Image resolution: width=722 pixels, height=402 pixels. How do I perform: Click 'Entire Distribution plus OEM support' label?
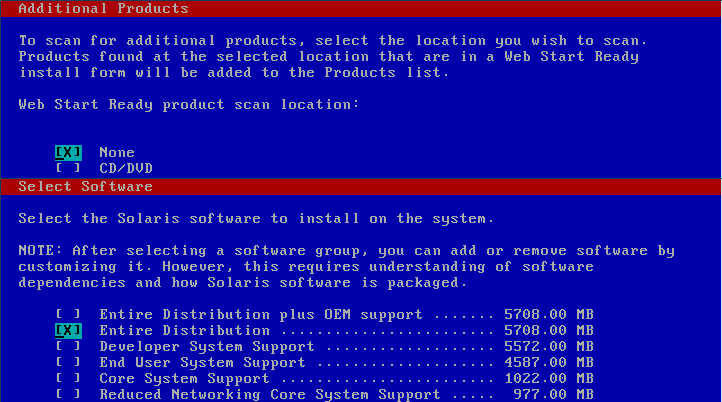[261, 315]
